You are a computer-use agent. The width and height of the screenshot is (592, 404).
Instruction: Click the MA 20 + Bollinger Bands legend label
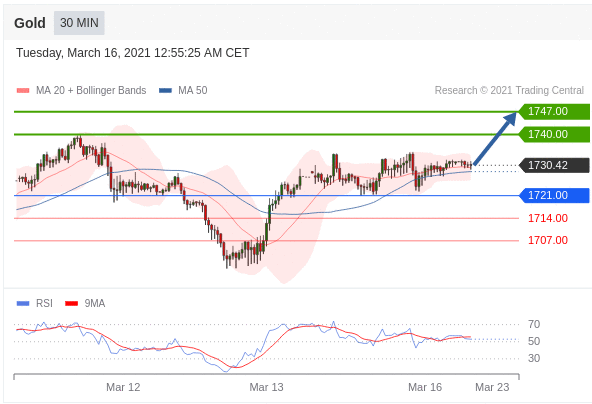(91, 90)
